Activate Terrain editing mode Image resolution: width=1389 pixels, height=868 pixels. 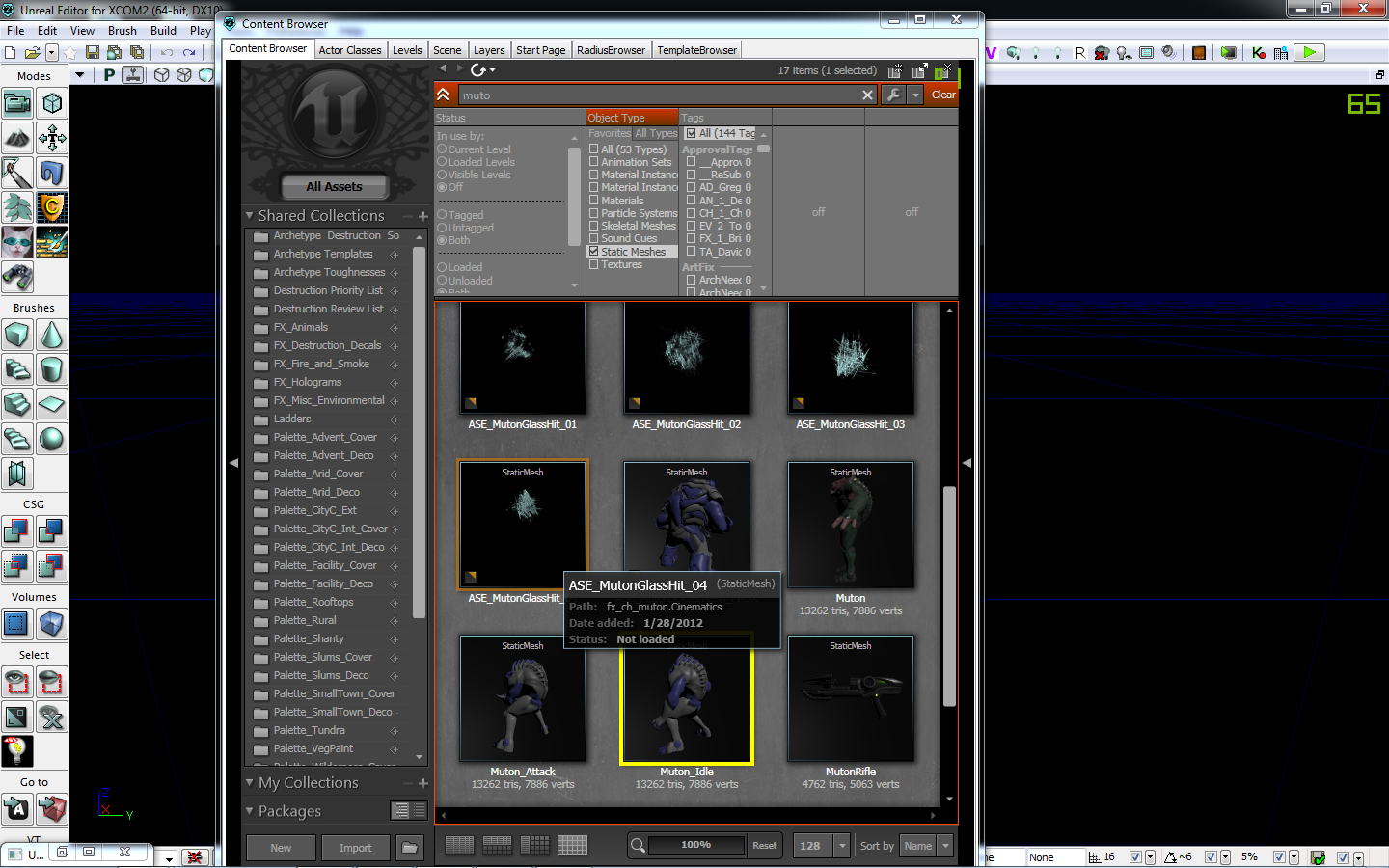click(x=16, y=138)
